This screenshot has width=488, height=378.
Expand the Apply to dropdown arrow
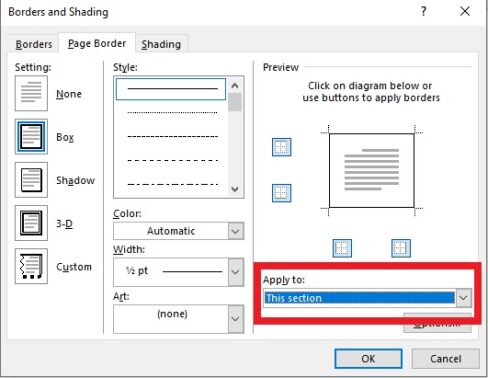pyautogui.click(x=464, y=298)
